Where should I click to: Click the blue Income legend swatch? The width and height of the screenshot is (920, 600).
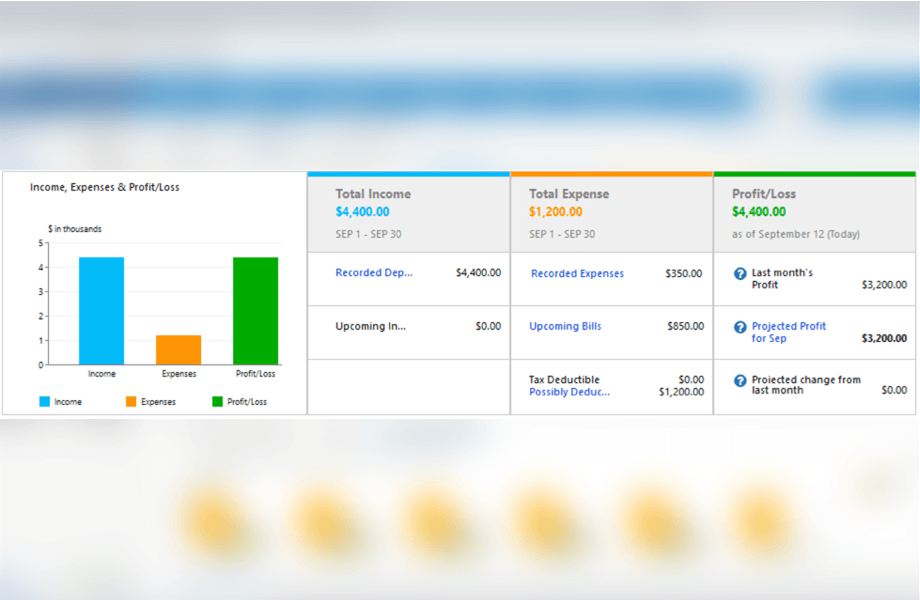click(45, 402)
